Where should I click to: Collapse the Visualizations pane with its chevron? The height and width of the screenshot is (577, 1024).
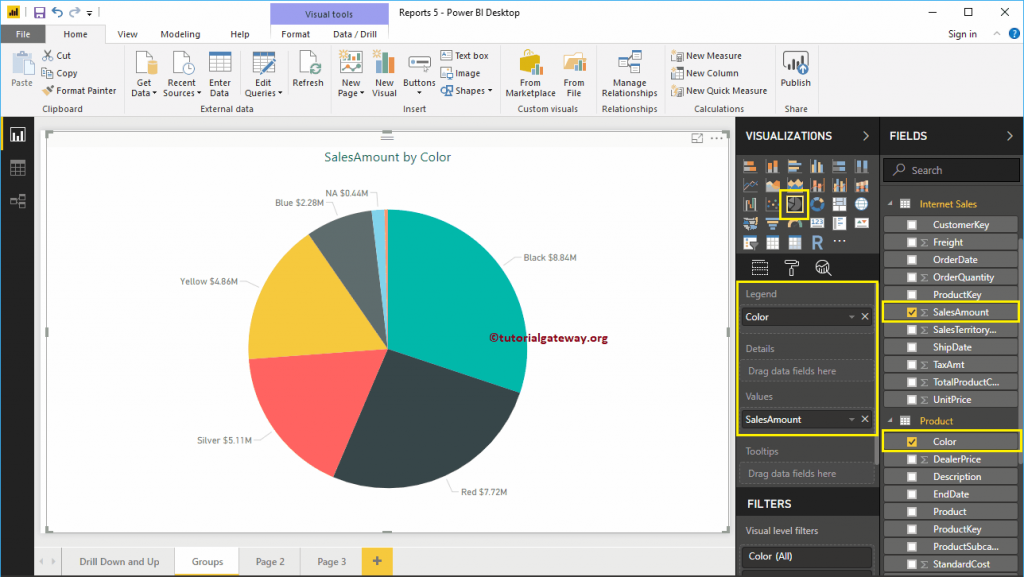coord(865,136)
